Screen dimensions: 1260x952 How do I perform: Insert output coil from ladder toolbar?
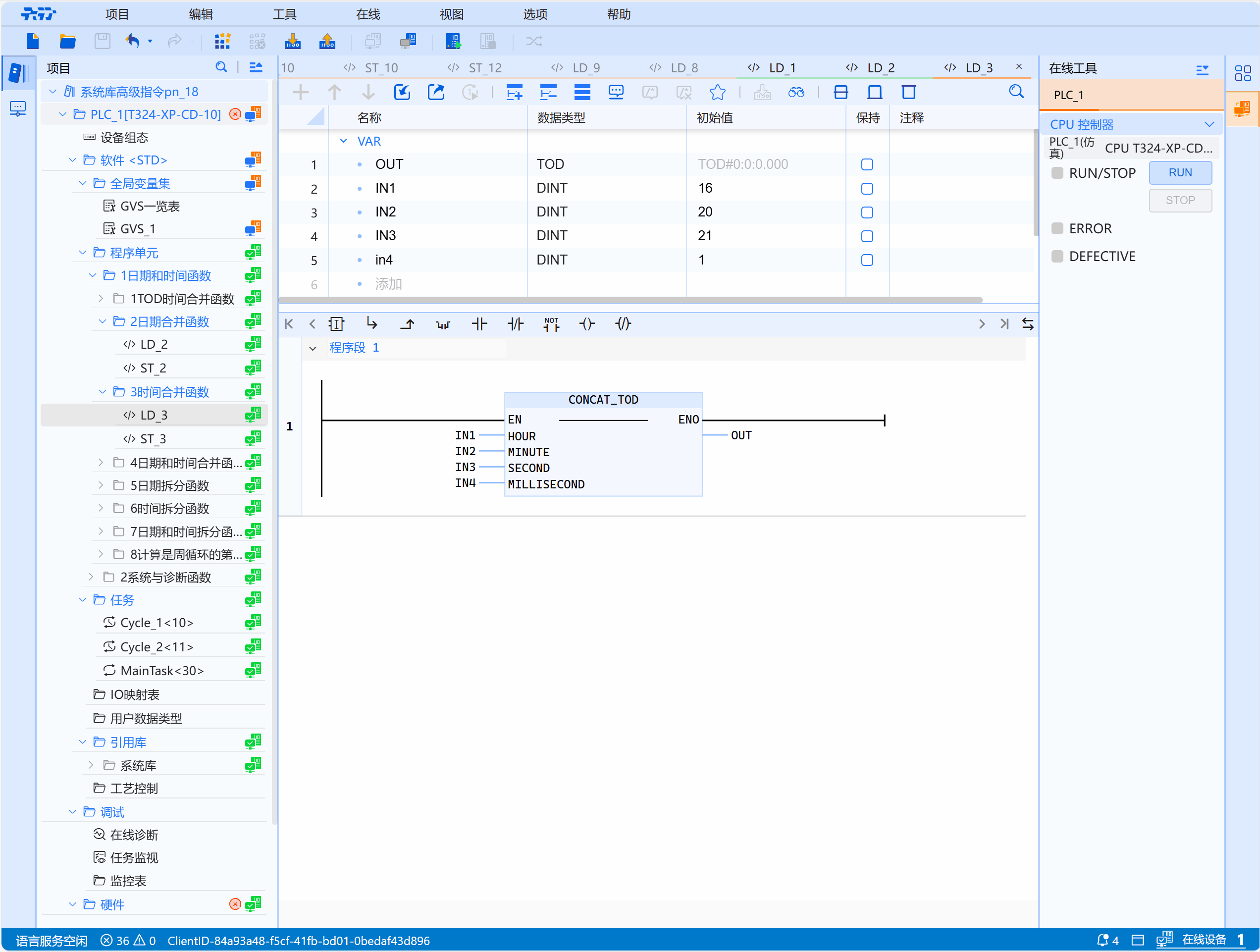pos(587,324)
